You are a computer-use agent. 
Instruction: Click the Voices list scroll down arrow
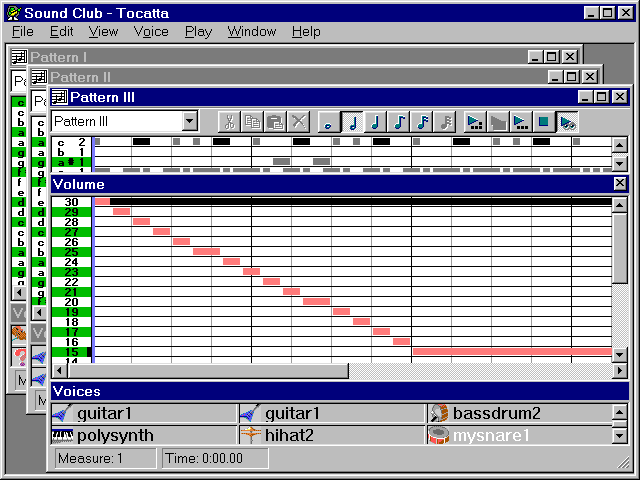pyautogui.click(x=620, y=435)
